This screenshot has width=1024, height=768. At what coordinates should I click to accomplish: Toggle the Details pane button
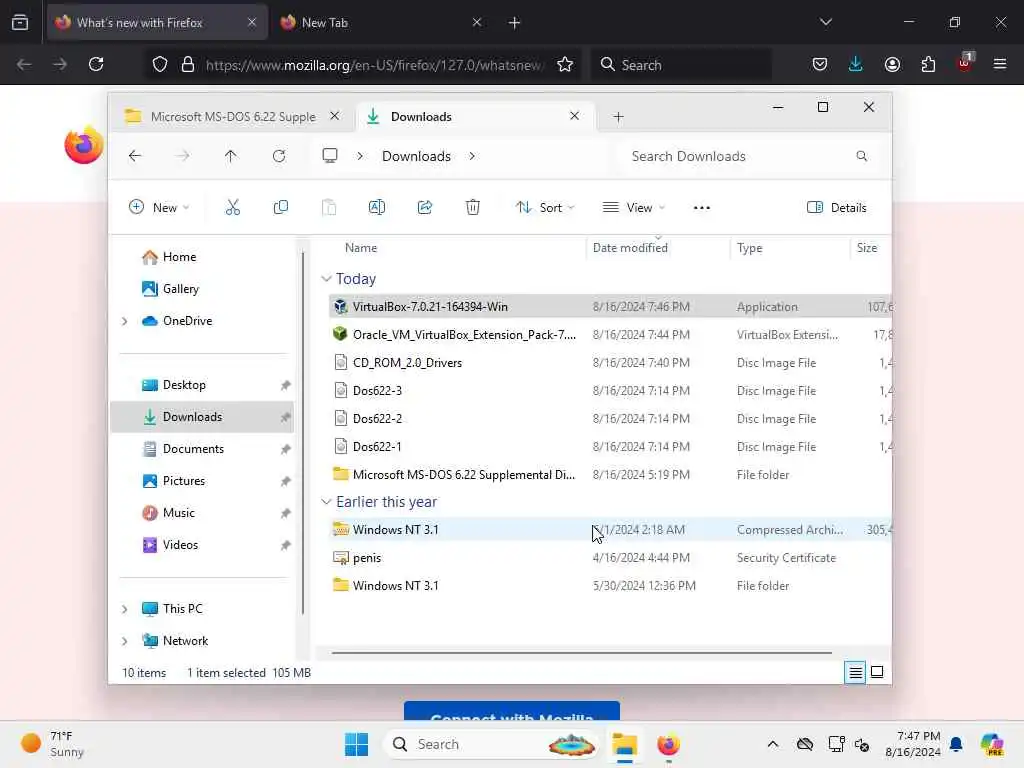point(837,208)
